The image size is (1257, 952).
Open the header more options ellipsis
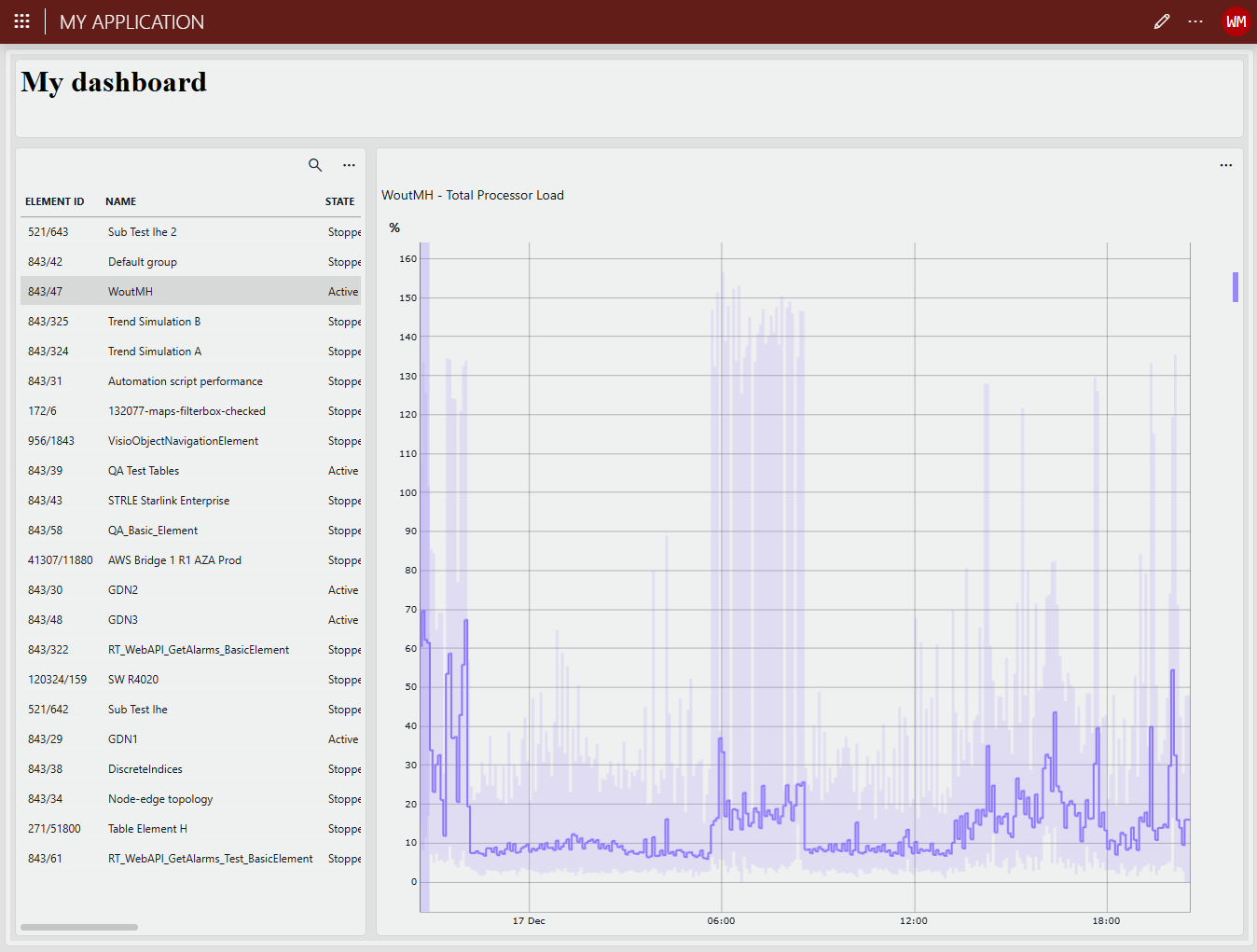[x=1195, y=21]
